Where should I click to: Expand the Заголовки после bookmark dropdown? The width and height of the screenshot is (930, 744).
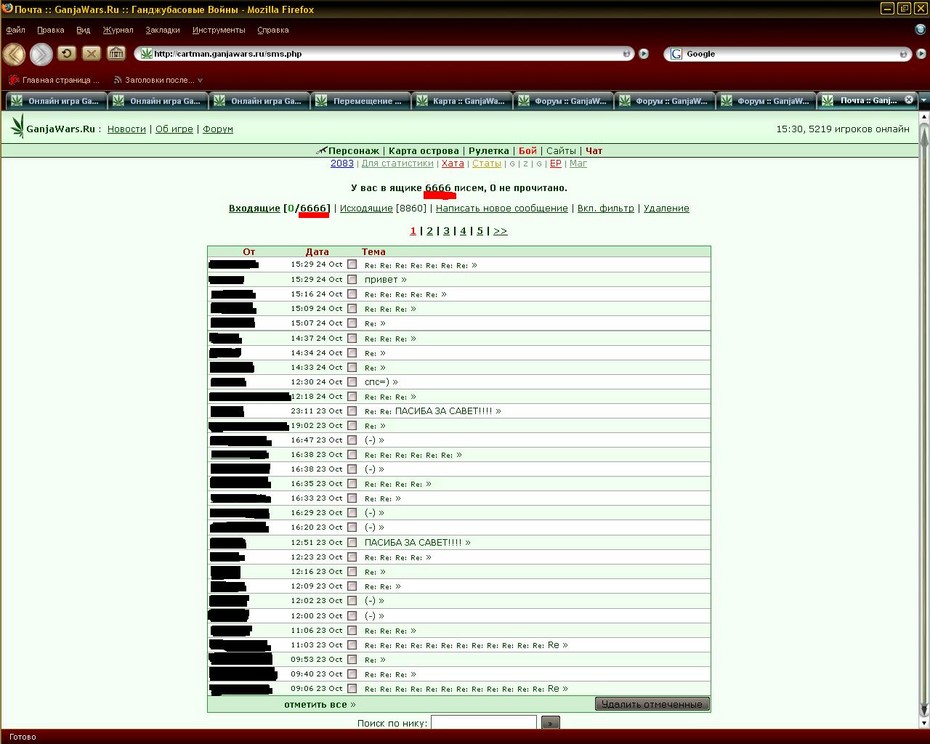200,80
